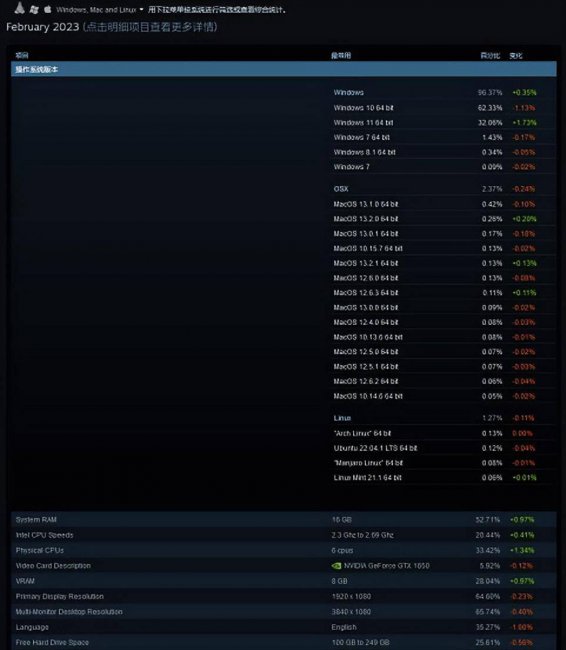The image size is (566, 650).
Task: Click the Apple logo icon at top
Action: click(x=48, y=9)
